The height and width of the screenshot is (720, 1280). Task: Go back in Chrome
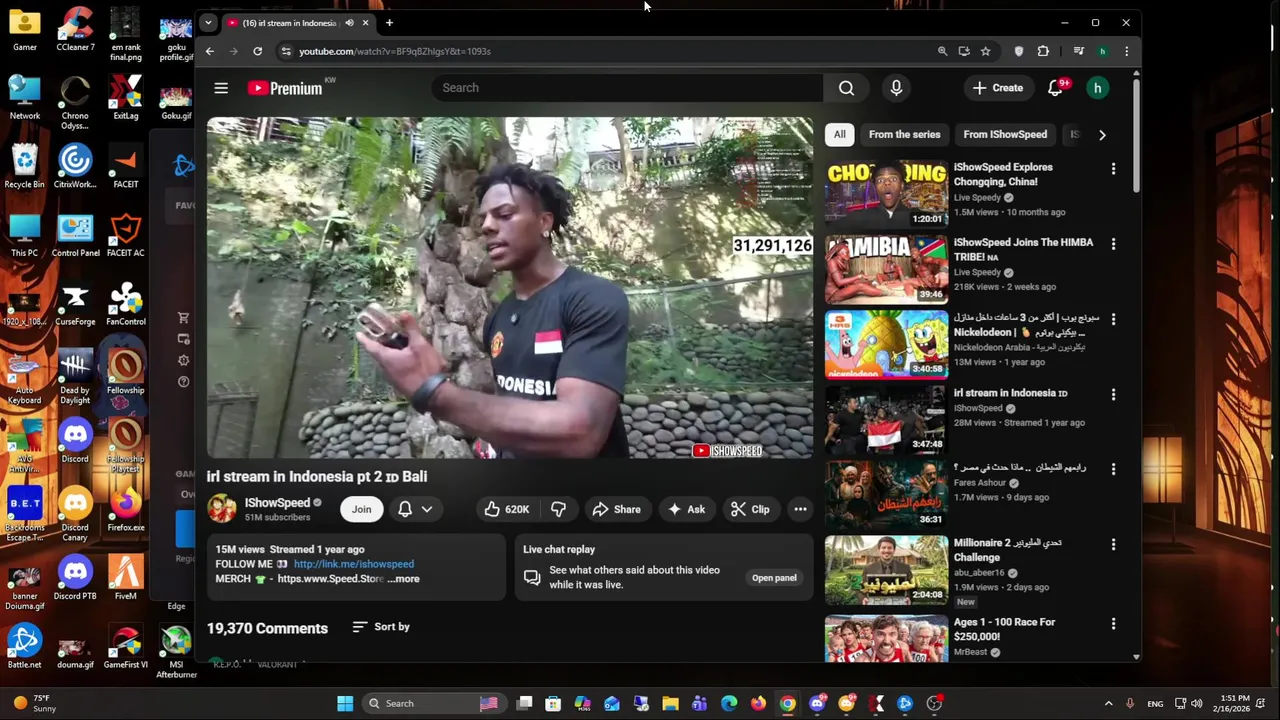[x=209, y=51]
